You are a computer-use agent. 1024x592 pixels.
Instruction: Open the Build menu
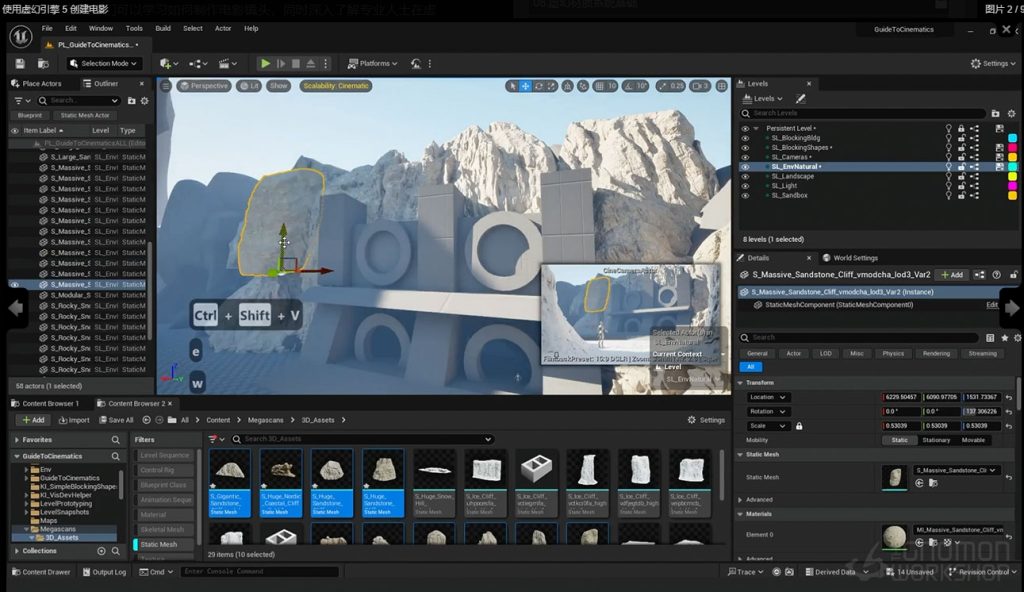coord(163,29)
